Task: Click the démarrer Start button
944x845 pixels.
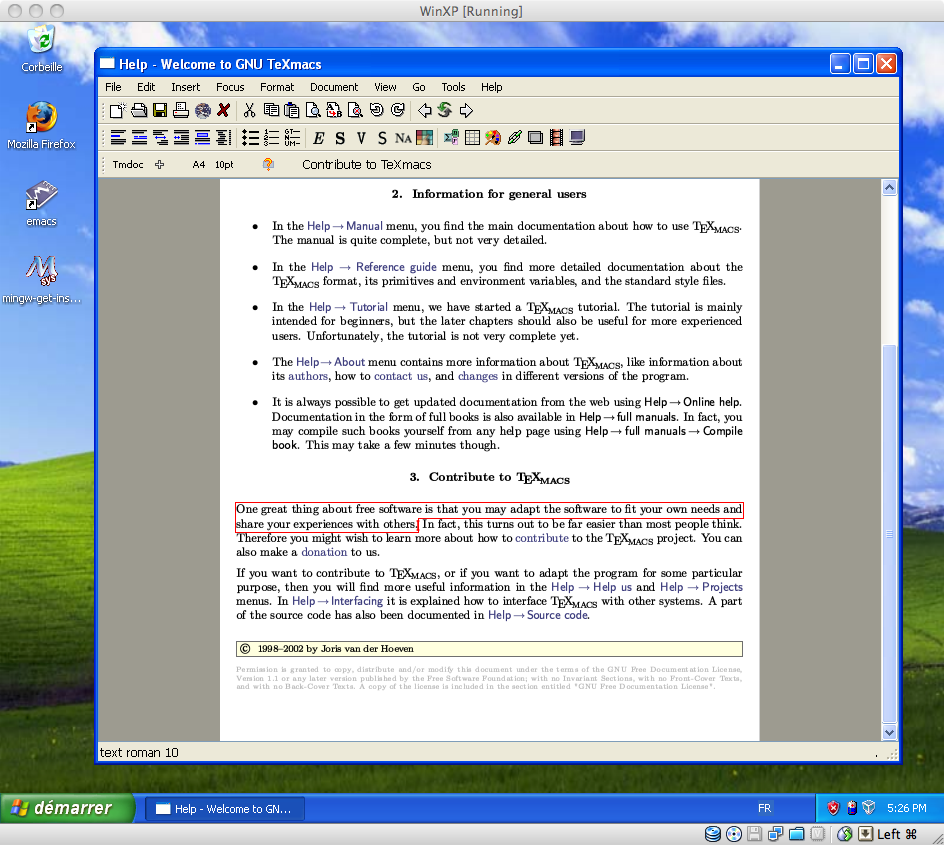Action: coord(67,808)
